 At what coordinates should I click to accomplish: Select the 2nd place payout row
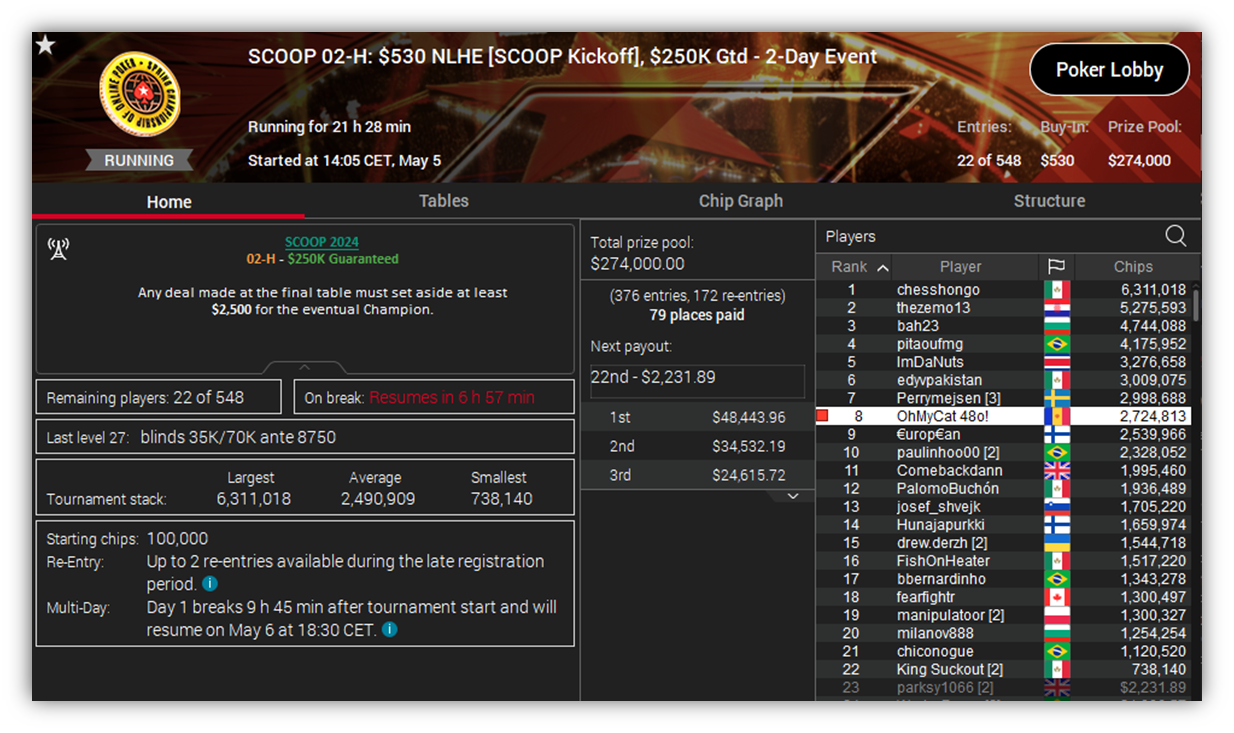[x=697, y=446]
